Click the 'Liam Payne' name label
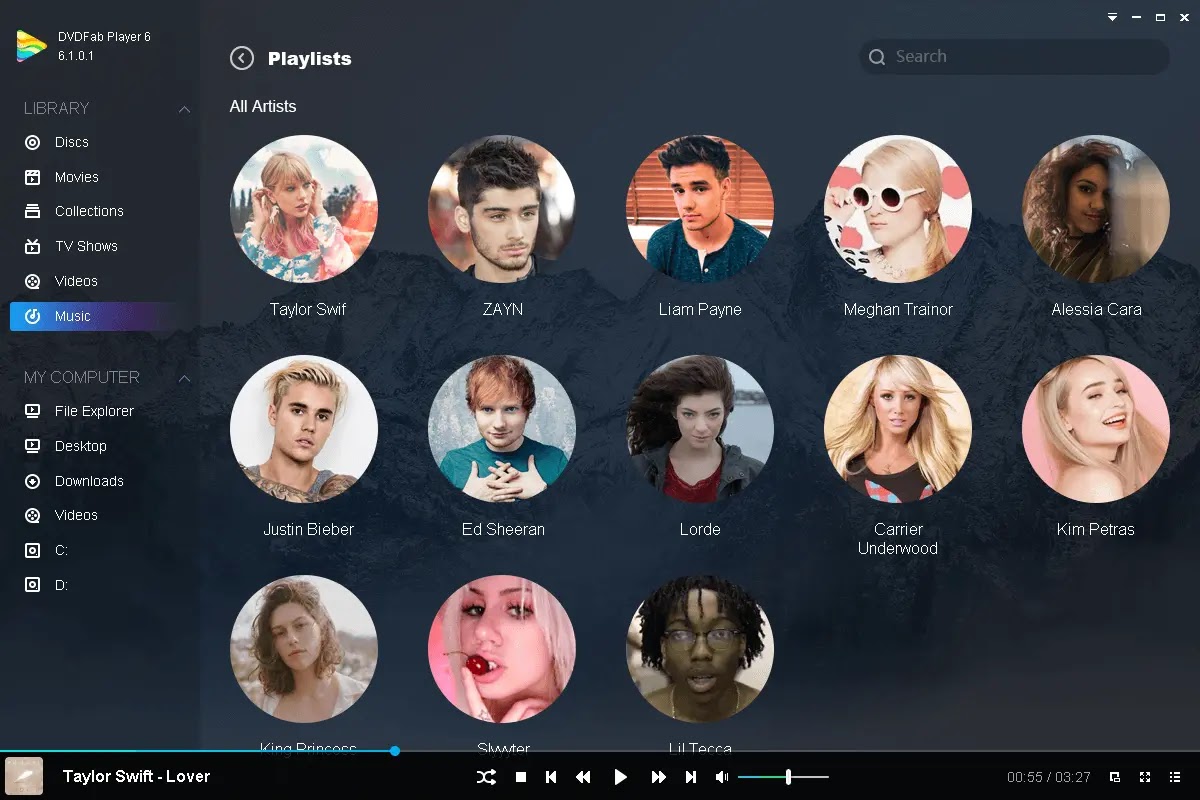Viewport: 1200px width, 800px height. point(700,309)
